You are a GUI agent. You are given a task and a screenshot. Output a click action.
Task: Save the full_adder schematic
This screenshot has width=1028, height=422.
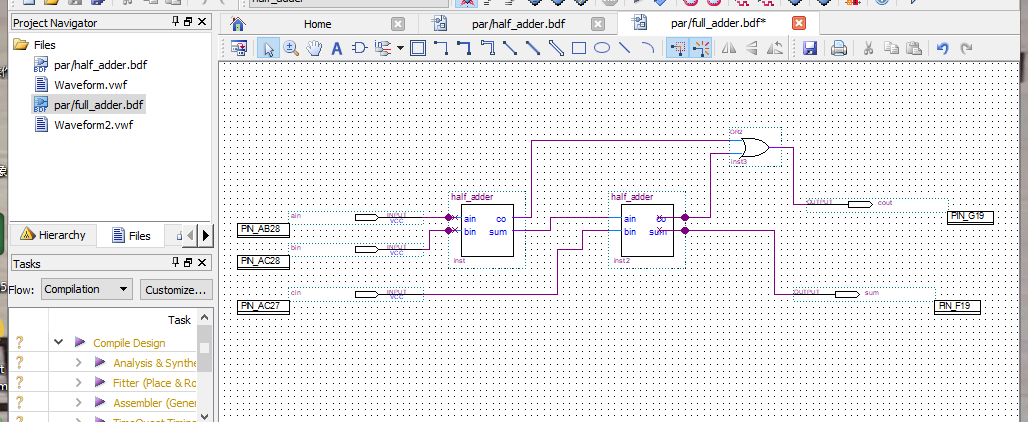[810, 48]
